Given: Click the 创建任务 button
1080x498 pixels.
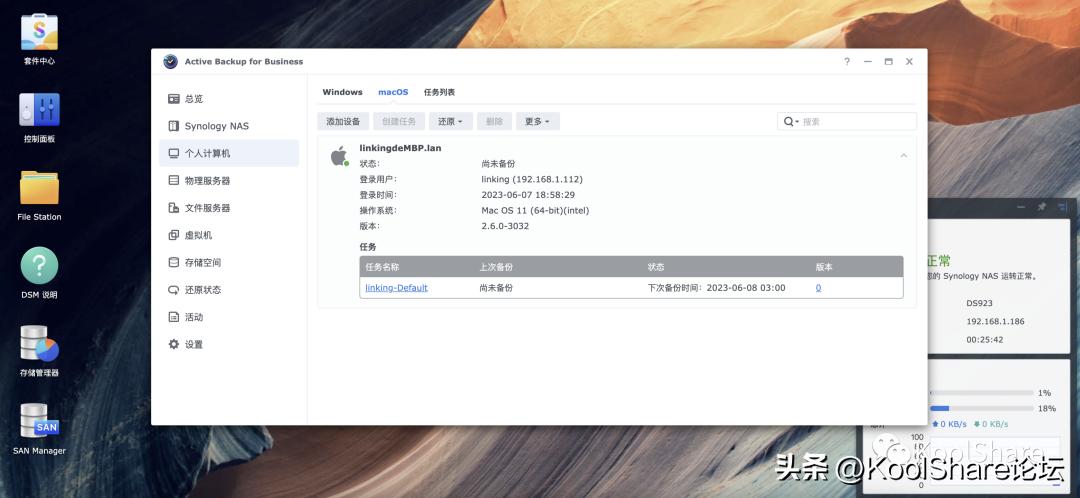Looking at the screenshot, I should (x=399, y=121).
